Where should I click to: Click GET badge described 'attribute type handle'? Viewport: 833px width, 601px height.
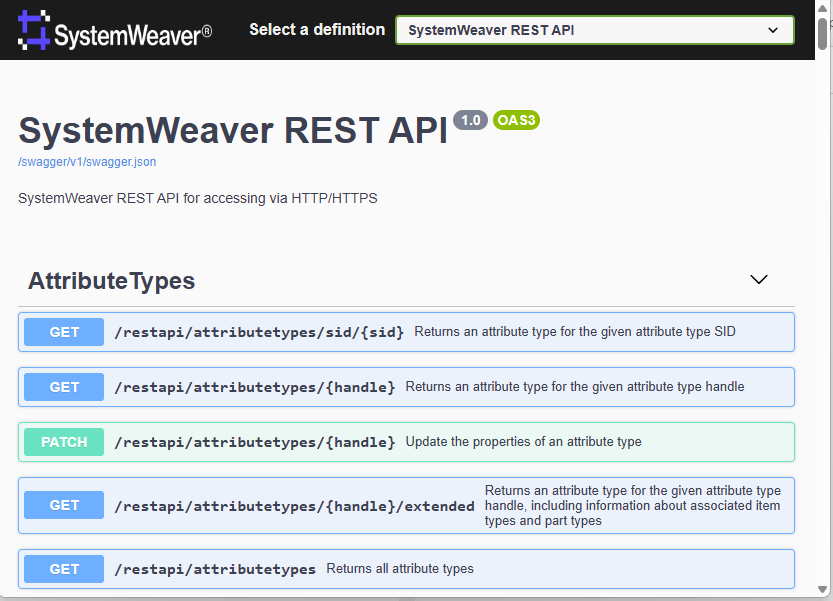(x=64, y=387)
